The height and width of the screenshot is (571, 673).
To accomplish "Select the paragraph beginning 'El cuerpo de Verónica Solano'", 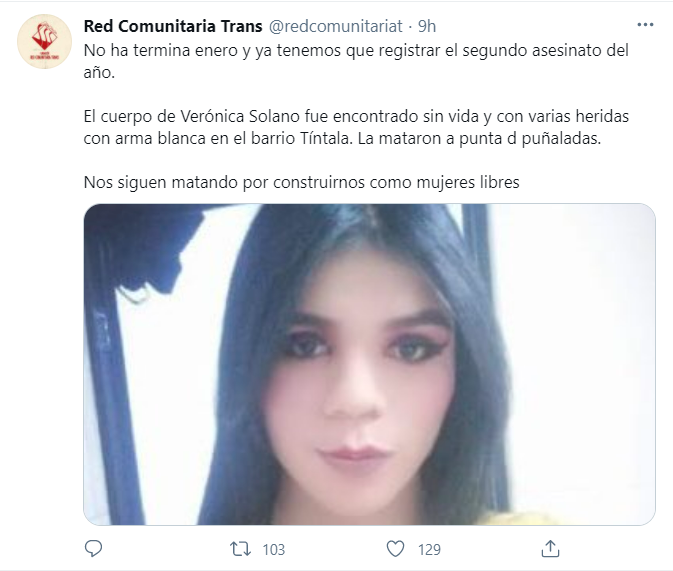I will coord(356,128).
